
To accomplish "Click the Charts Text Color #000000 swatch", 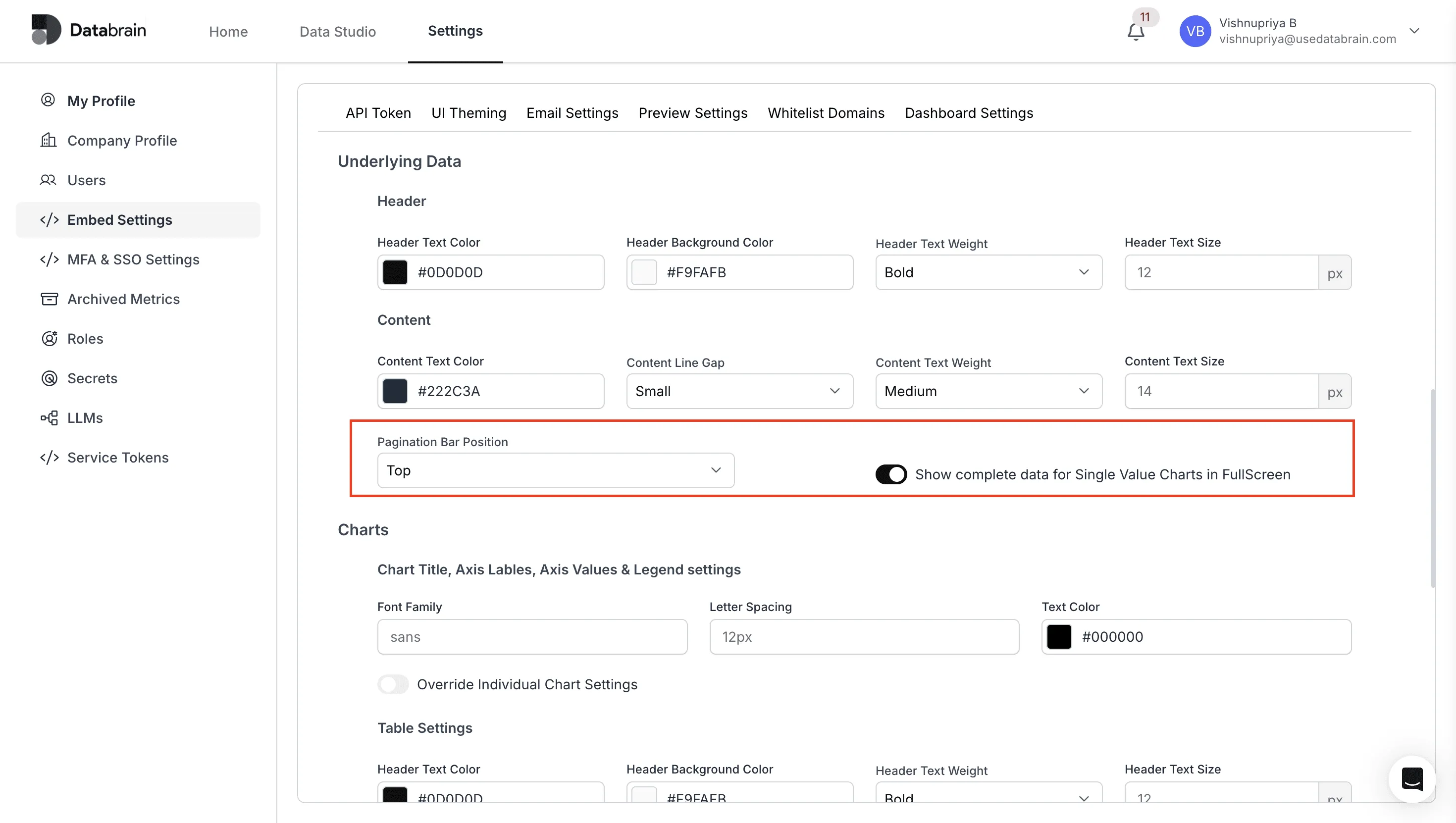I will tap(1059, 636).
